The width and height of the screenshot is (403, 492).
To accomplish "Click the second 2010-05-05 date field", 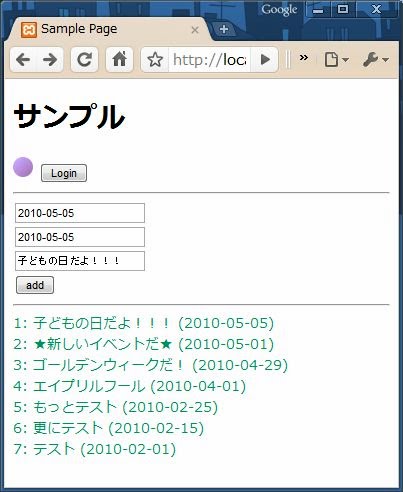I will 80,237.
